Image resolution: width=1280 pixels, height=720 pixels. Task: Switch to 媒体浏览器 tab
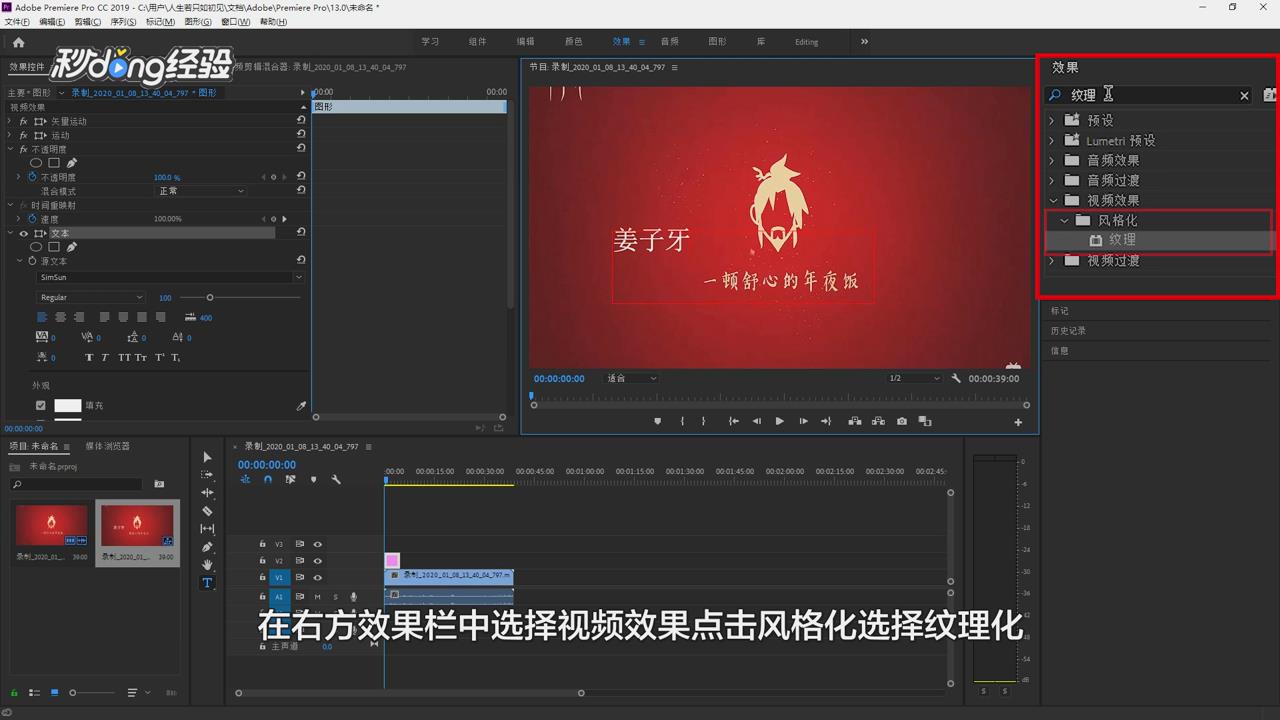(x=108, y=446)
